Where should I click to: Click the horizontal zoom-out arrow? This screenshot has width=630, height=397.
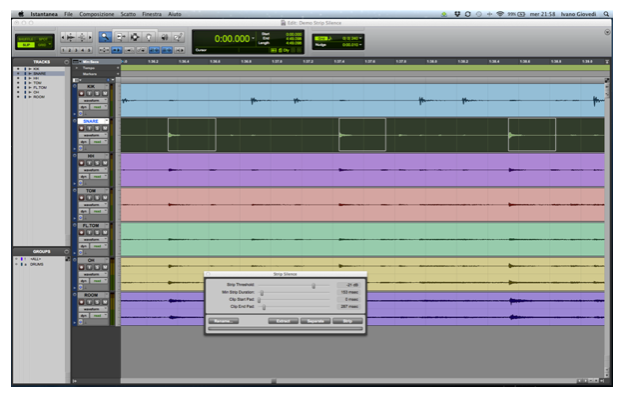[x=63, y=37]
